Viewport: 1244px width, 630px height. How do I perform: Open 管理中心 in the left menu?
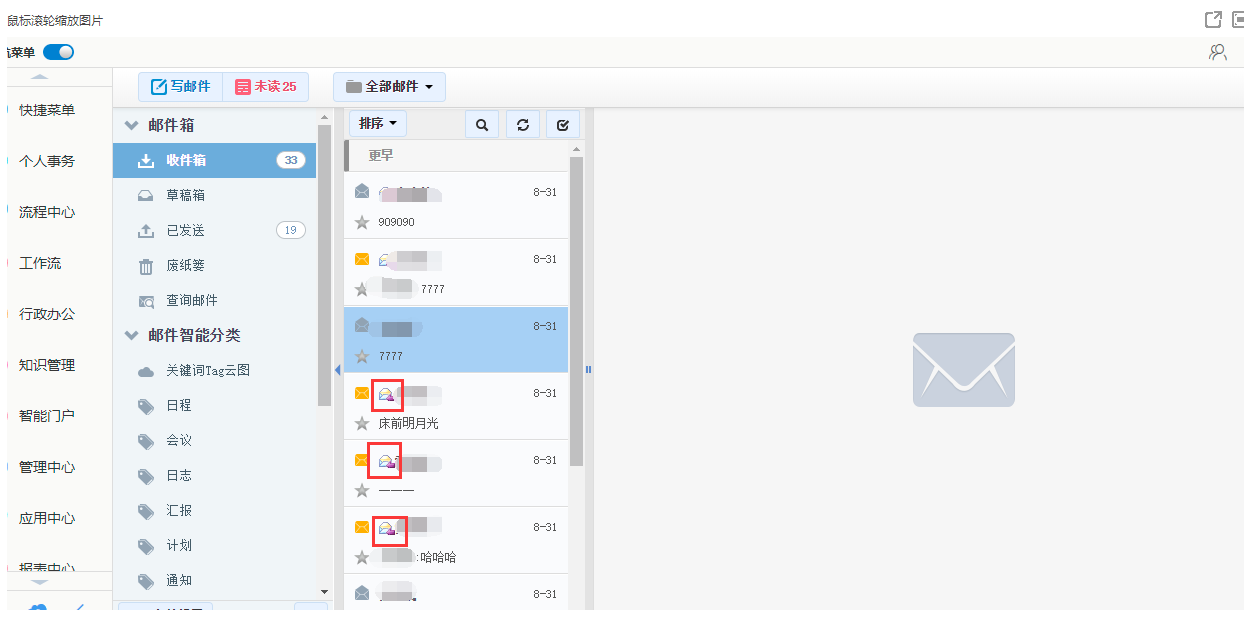click(47, 467)
